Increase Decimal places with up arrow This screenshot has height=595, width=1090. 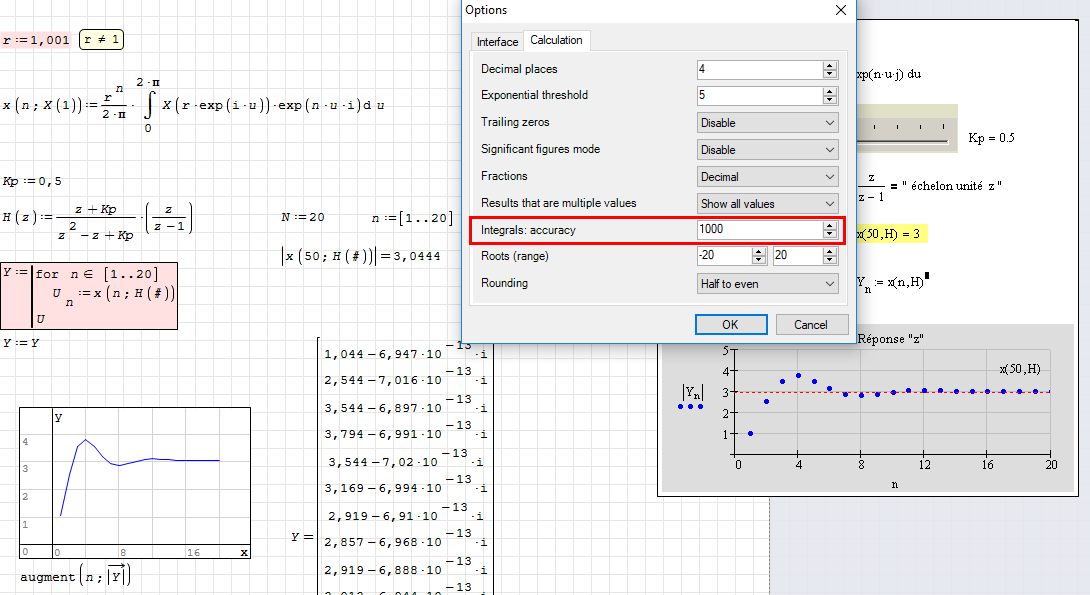(830, 65)
